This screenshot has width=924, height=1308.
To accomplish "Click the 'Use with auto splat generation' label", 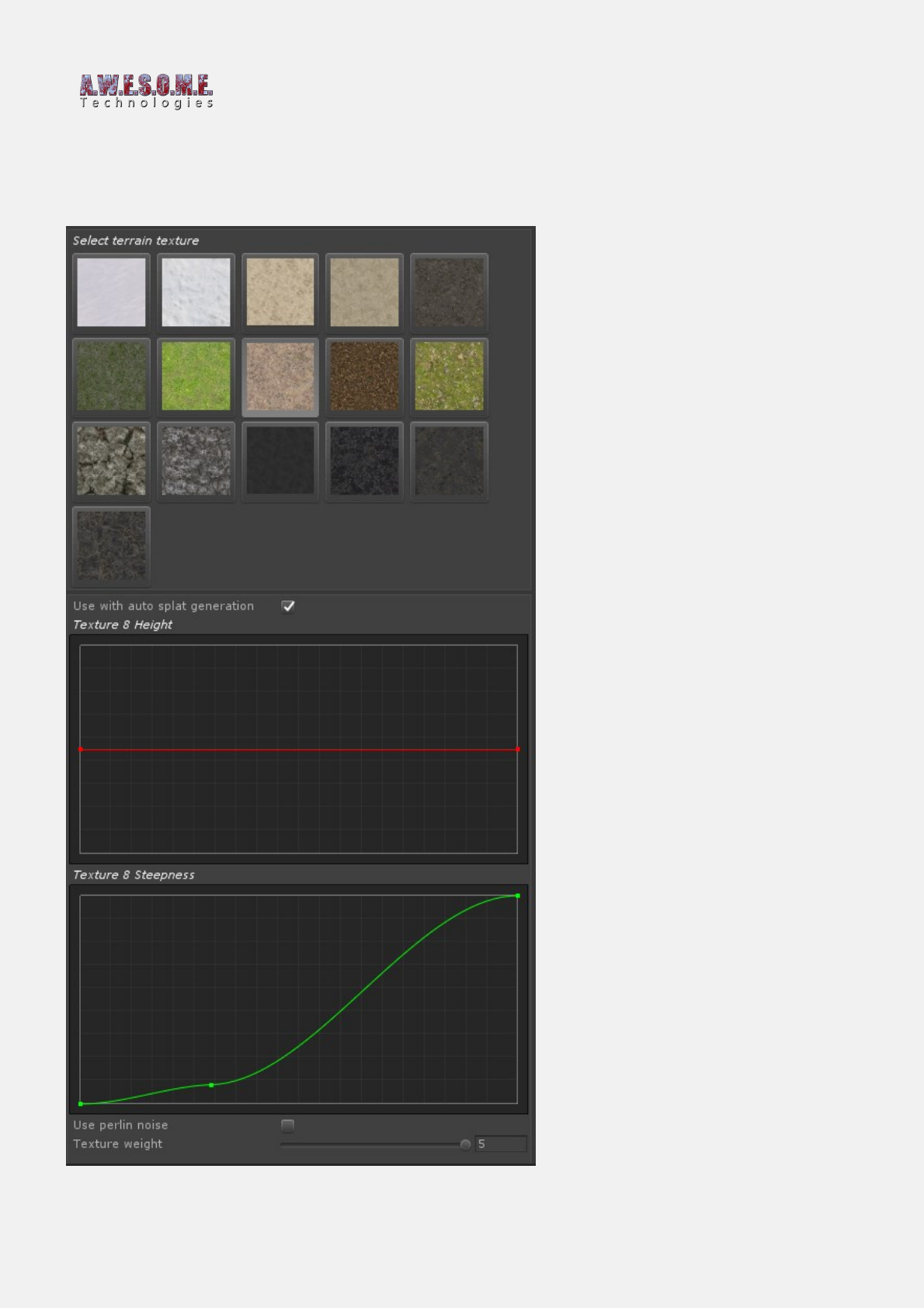I will 164,606.
